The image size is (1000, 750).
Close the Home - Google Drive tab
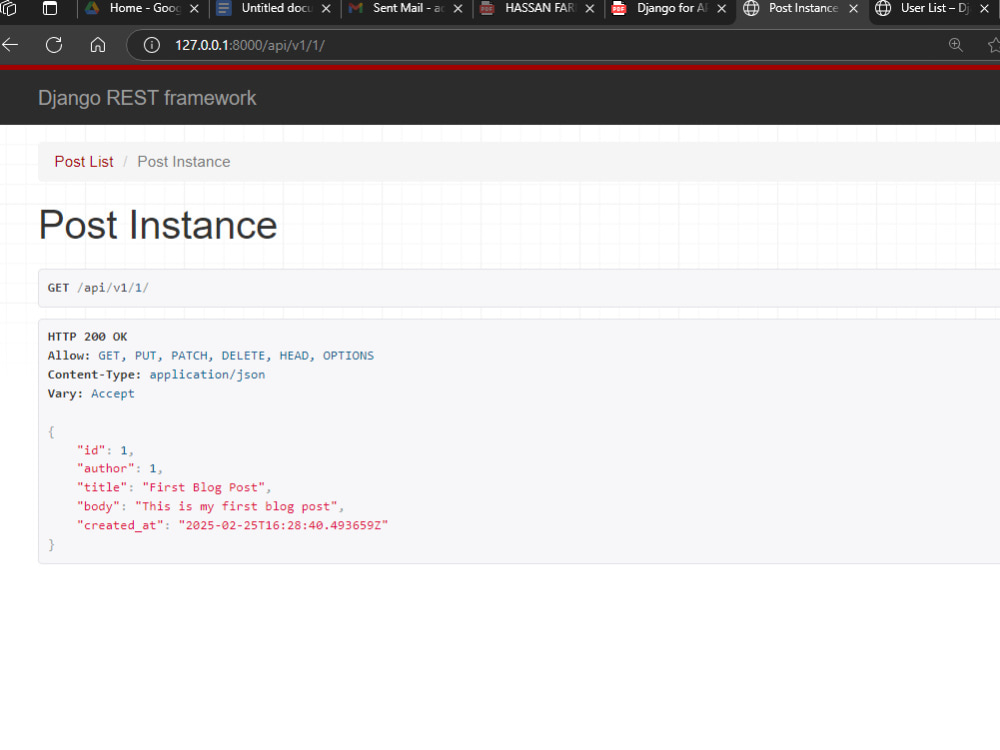coord(195,8)
